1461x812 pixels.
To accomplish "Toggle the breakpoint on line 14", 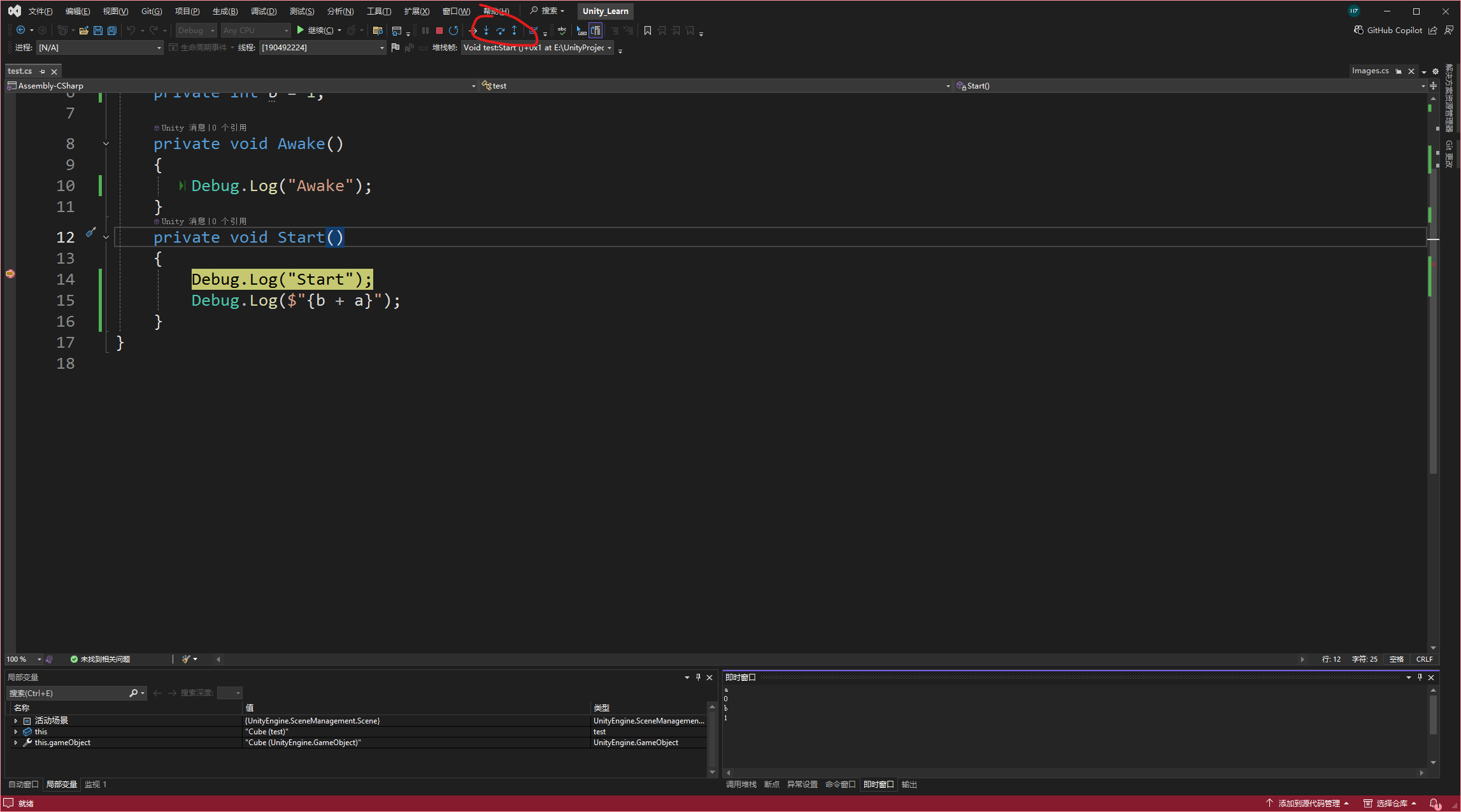I will (x=10, y=274).
